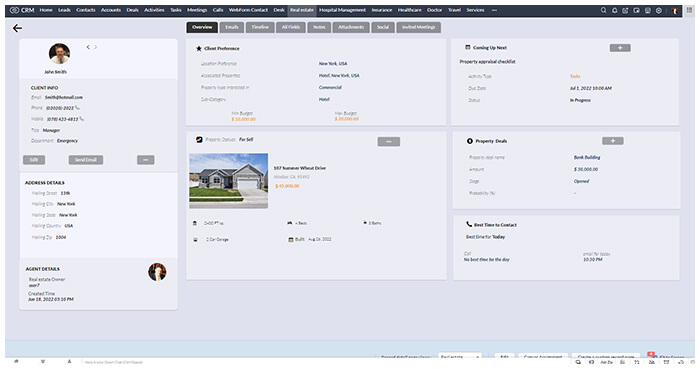Switch to the Attachments tab
The height and width of the screenshot is (369, 700).
[351, 27]
